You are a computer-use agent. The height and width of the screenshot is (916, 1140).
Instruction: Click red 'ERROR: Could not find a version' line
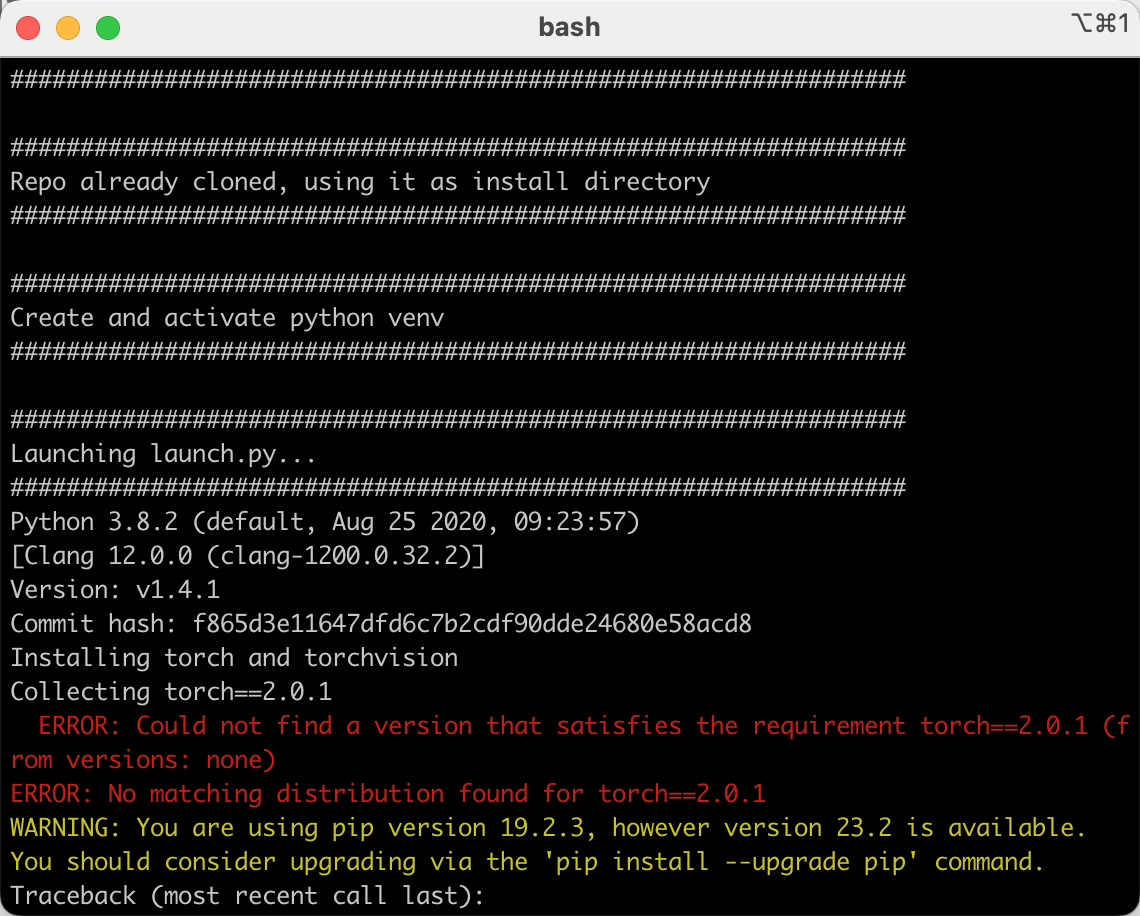tap(584, 726)
